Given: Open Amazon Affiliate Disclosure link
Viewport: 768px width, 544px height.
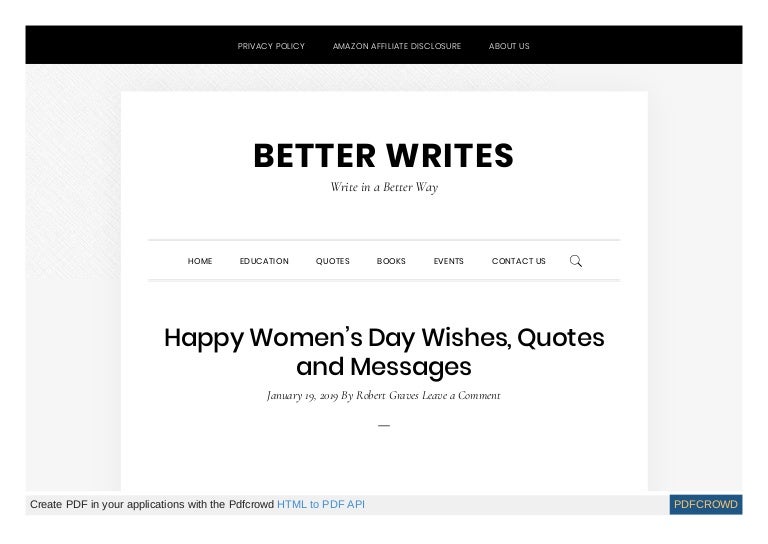Looking at the screenshot, I should point(396,46).
